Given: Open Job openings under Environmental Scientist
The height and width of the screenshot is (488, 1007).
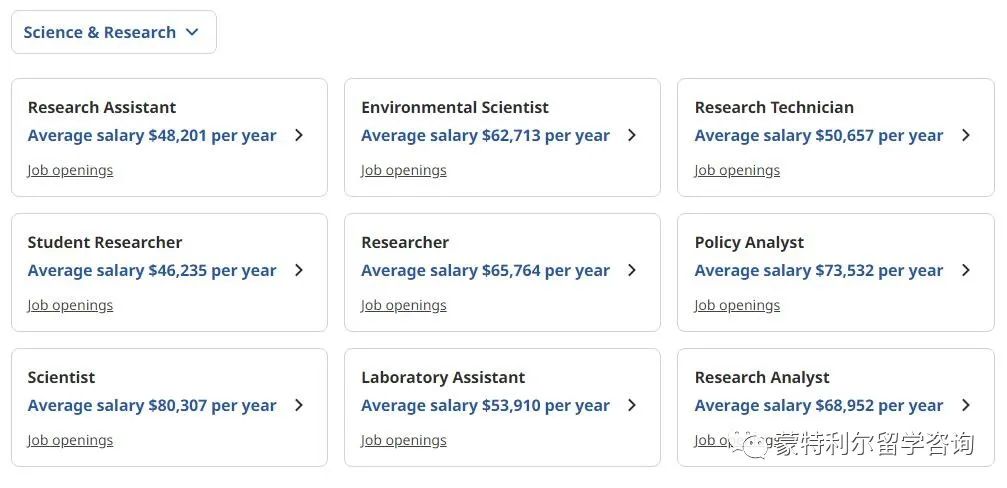Looking at the screenshot, I should click(403, 170).
